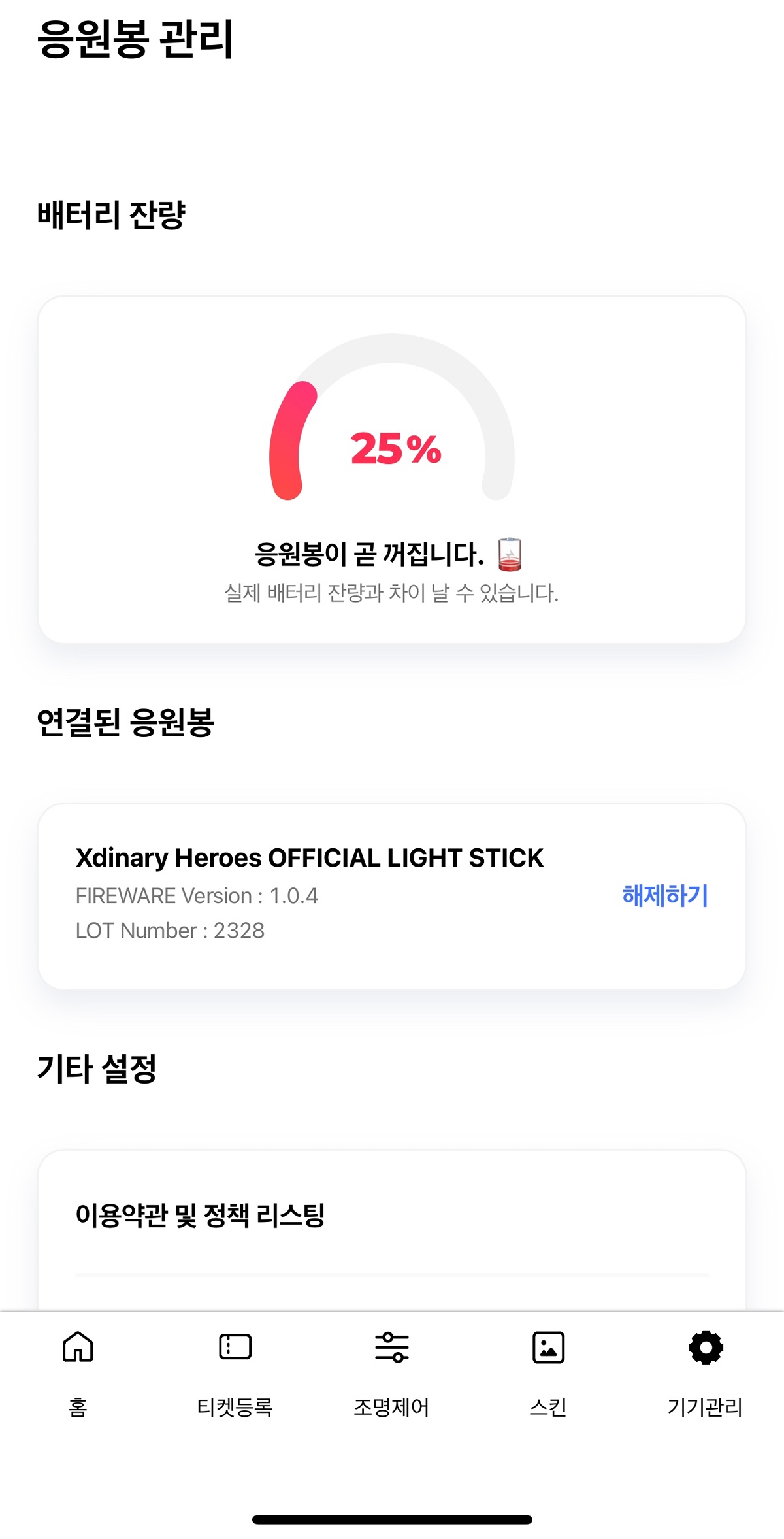Select Xdinary Heroes OFFICIAL LIGHT STICK title
Screen dimensions: 784x1539
pyautogui.click(x=310, y=858)
